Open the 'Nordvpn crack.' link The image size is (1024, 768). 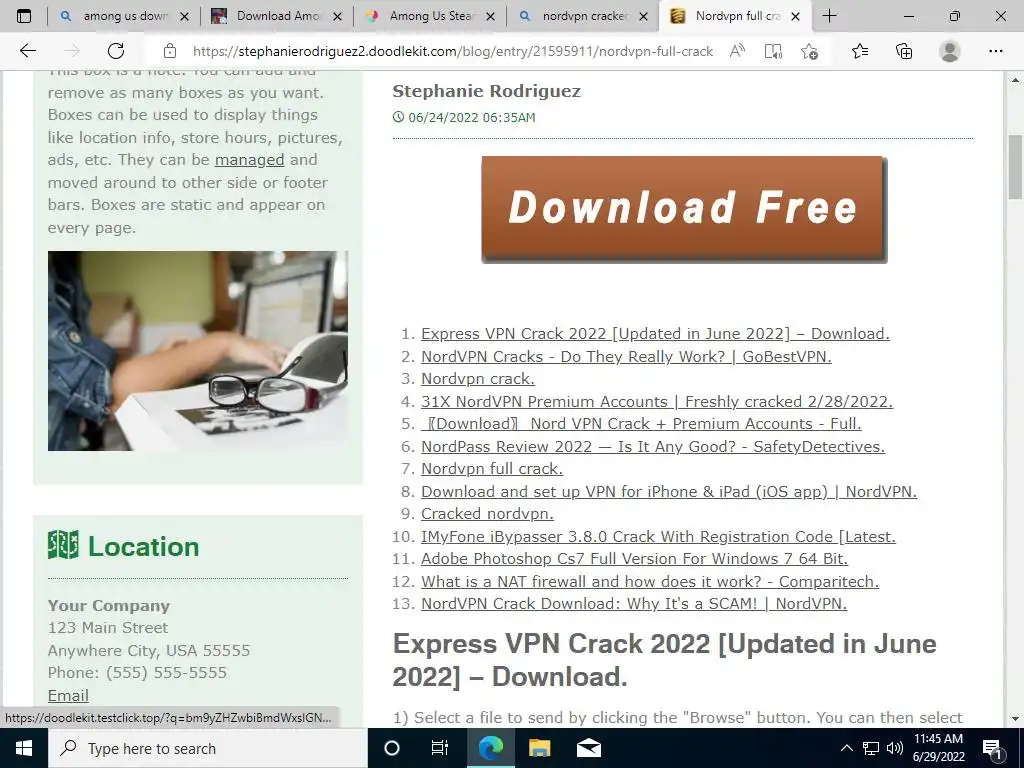477,379
